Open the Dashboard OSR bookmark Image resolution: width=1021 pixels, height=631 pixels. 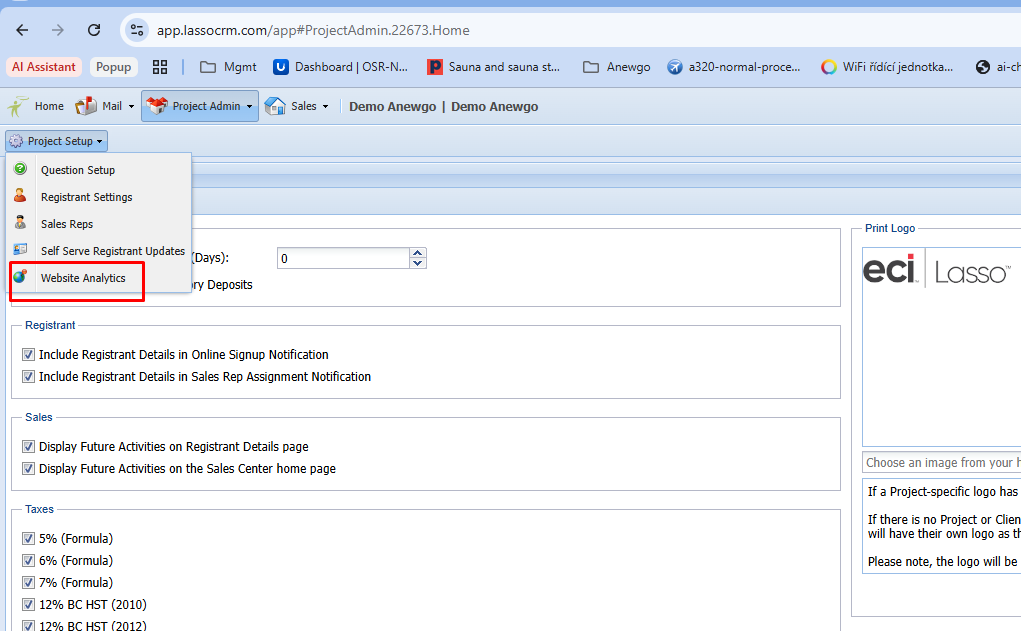[x=341, y=67]
